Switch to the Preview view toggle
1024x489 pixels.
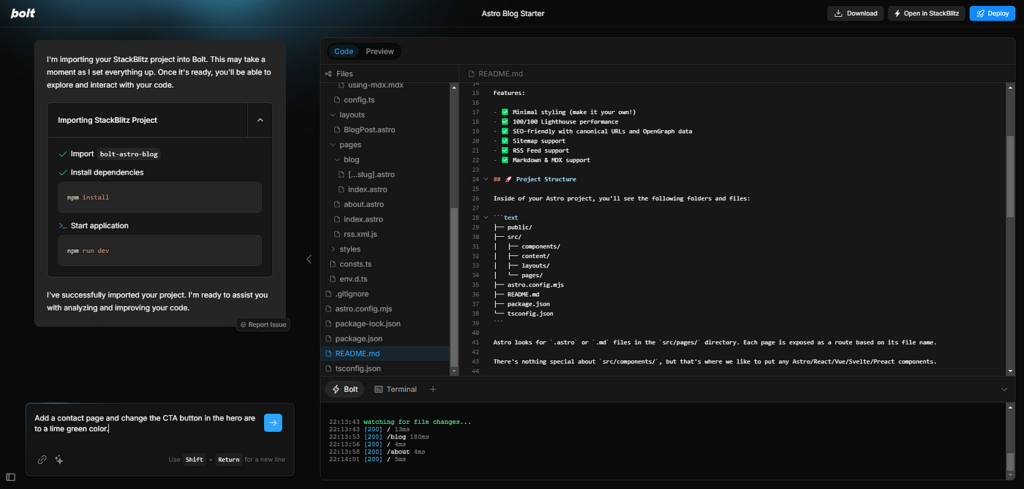pos(379,51)
